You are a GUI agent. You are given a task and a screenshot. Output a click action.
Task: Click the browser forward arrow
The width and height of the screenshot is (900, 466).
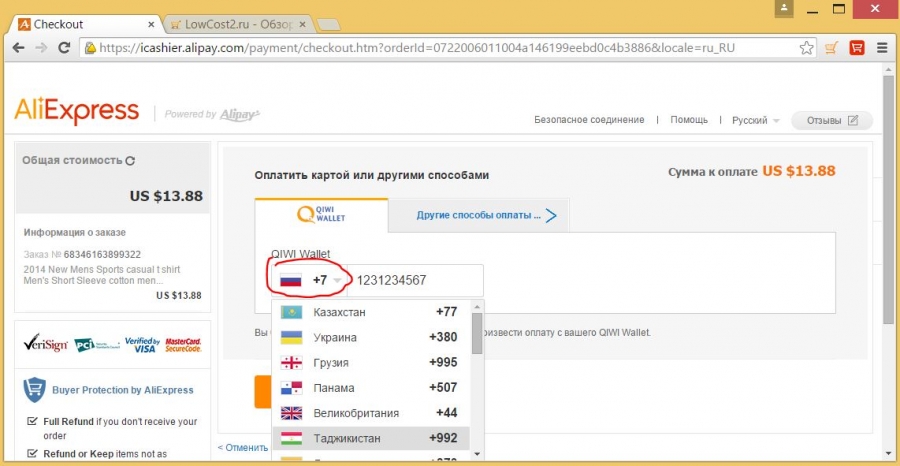[41, 48]
